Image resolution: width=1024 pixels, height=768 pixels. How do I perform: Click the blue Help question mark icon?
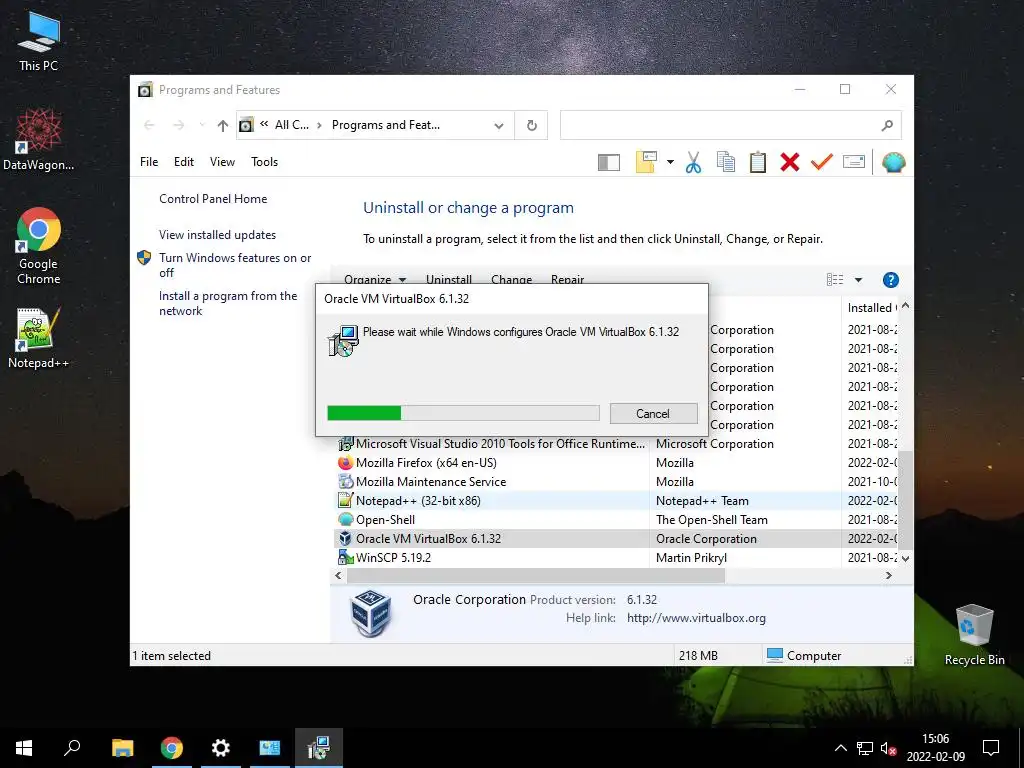click(890, 280)
